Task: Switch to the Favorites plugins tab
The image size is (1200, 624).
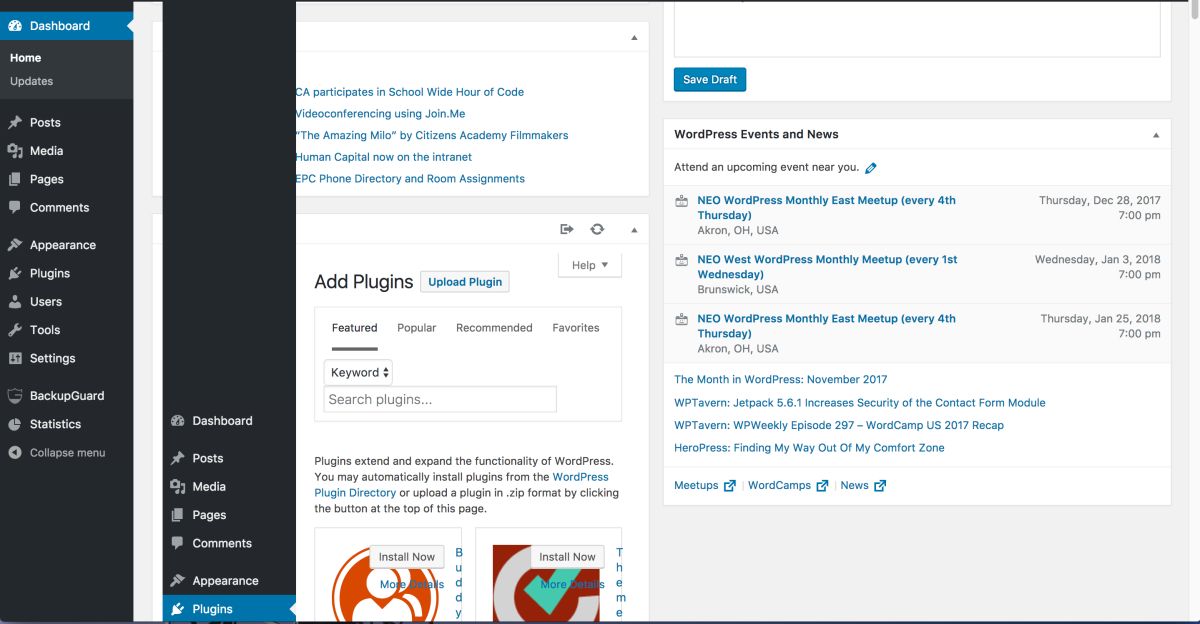Action: (x=576, y=328)
